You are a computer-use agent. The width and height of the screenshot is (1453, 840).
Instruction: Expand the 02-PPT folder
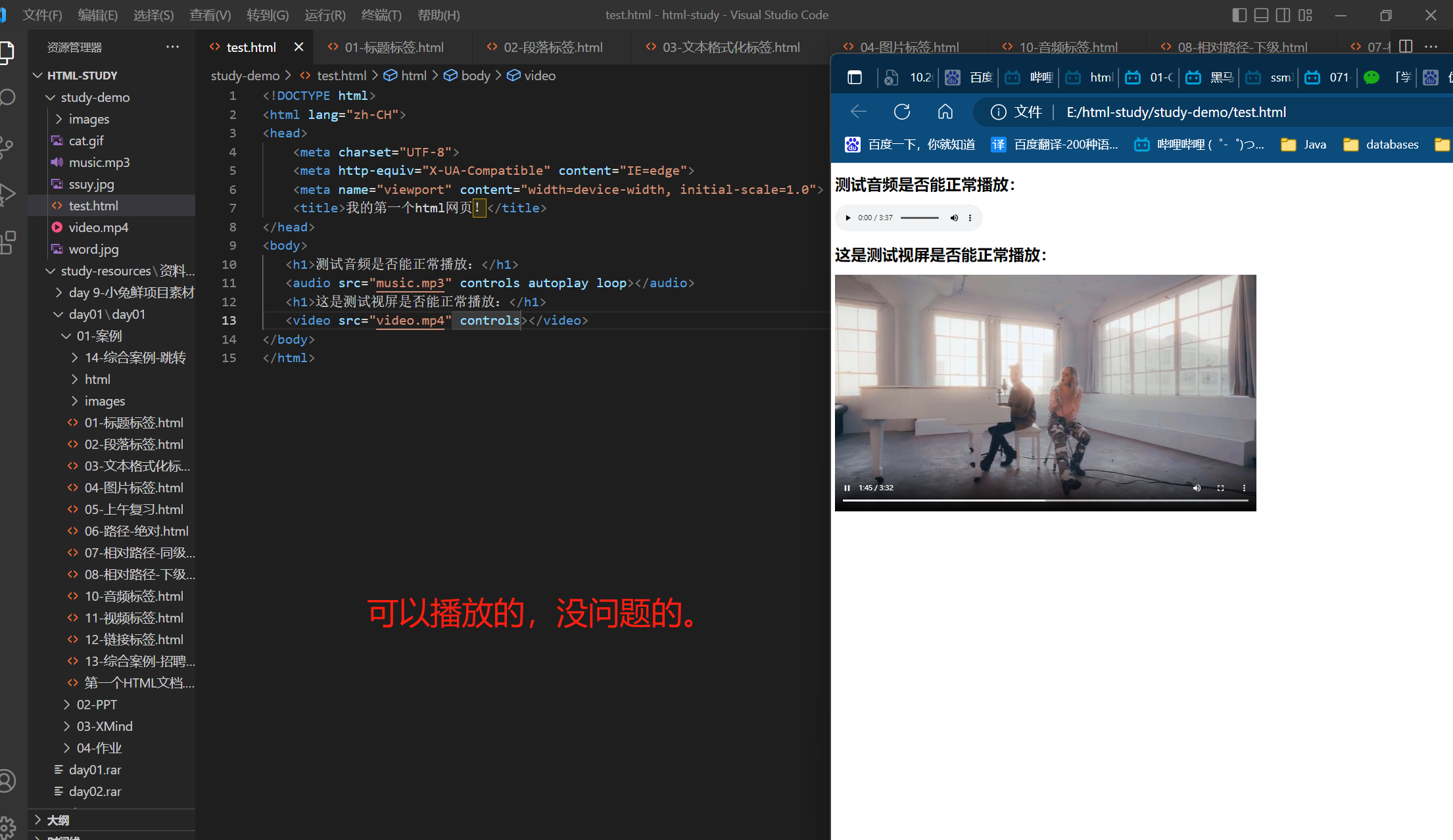pos(96,705)
